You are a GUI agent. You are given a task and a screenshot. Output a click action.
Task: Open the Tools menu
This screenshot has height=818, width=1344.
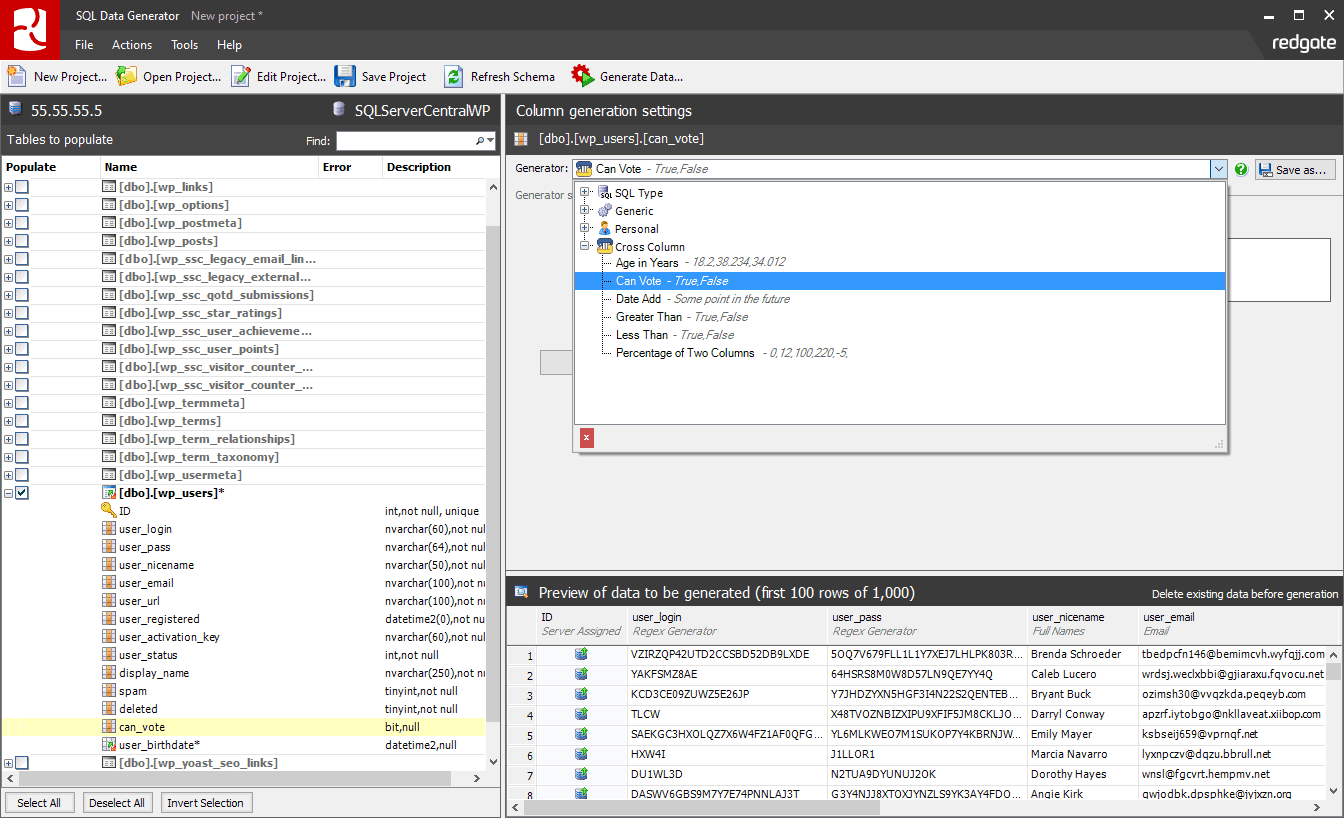tap(184, 44)
